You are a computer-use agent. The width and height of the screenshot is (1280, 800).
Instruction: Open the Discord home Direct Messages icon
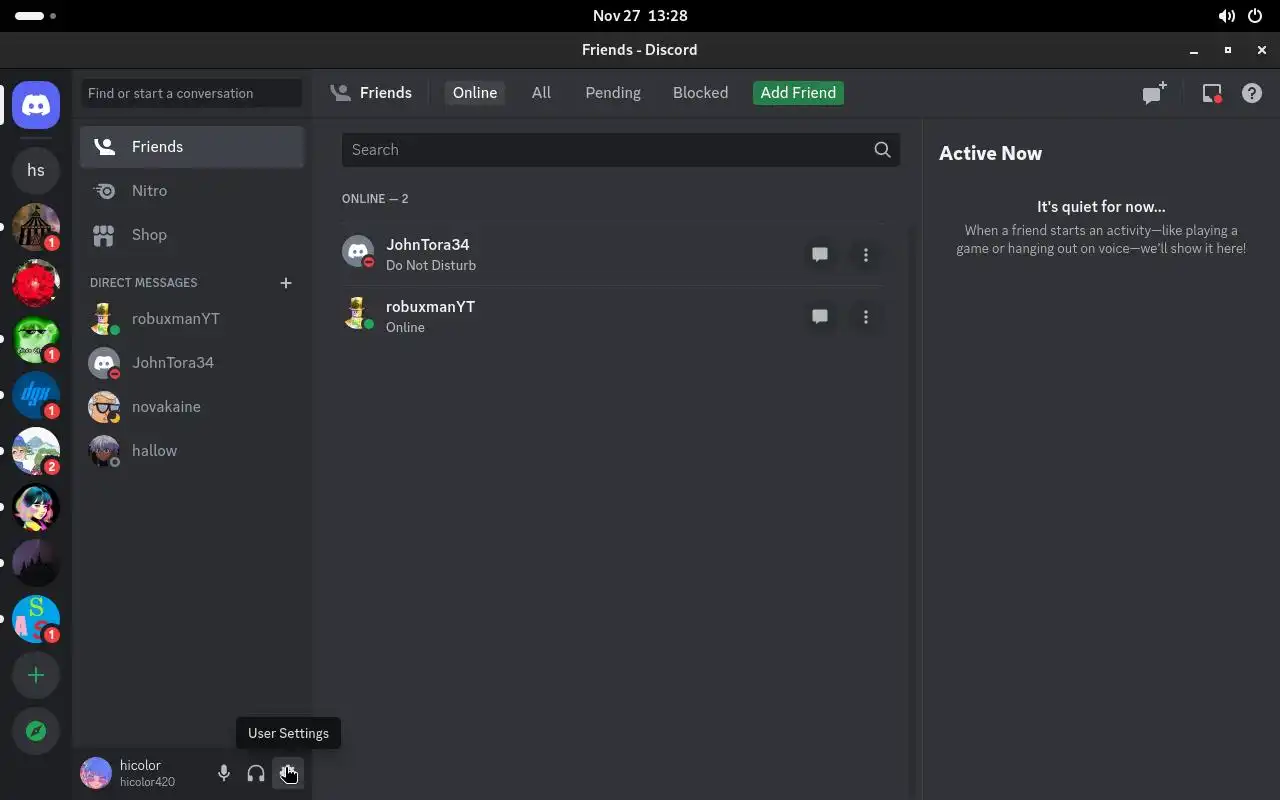point(36,105)
